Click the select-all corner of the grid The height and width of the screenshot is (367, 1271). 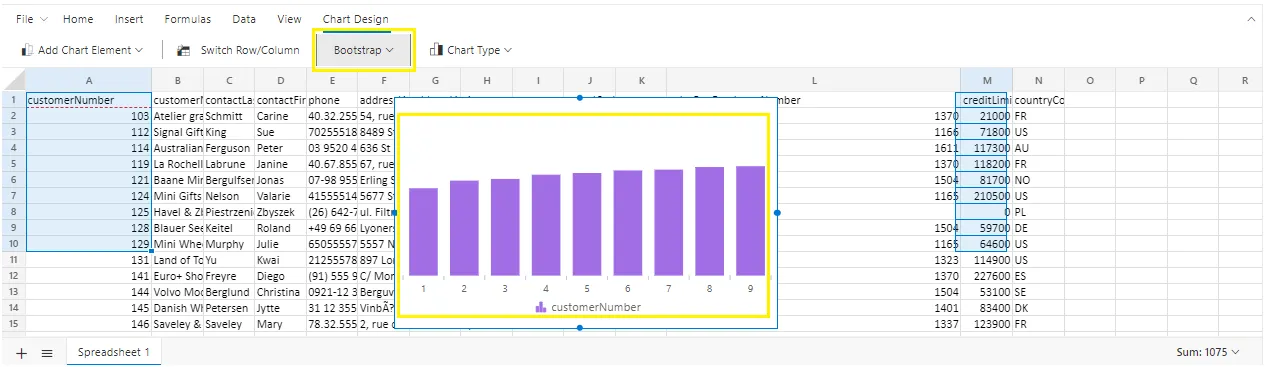(x=13, y=80)
